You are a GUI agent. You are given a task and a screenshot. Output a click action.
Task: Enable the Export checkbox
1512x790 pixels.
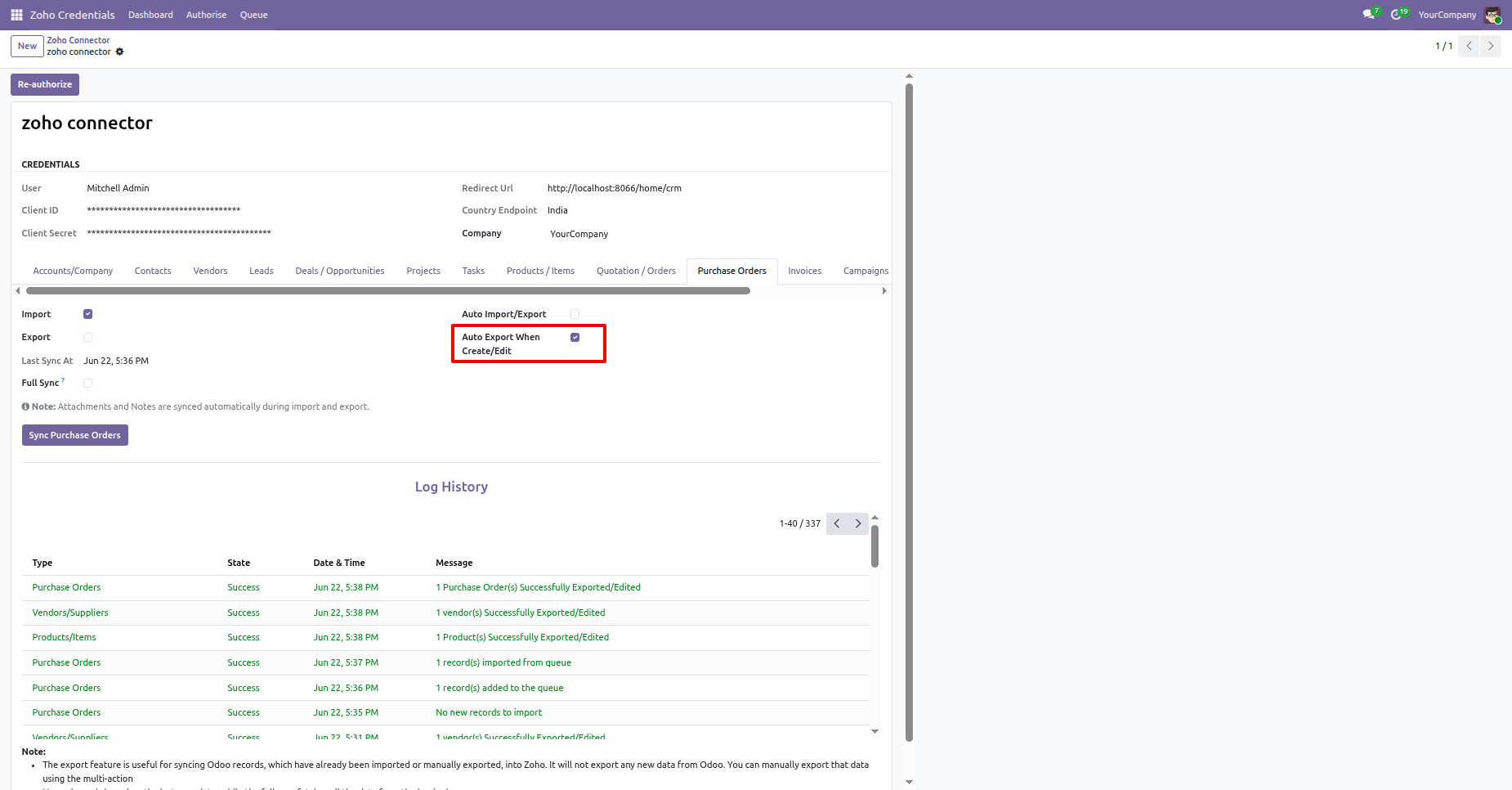tap(88, 337)
